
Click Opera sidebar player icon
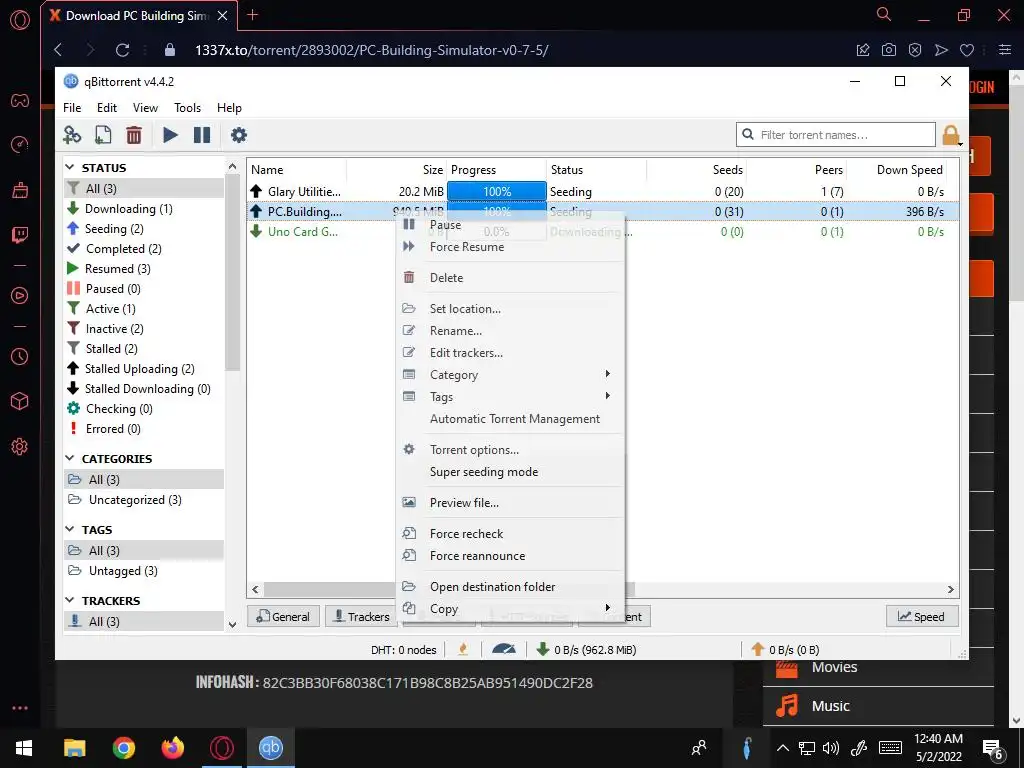pos(20,296)
